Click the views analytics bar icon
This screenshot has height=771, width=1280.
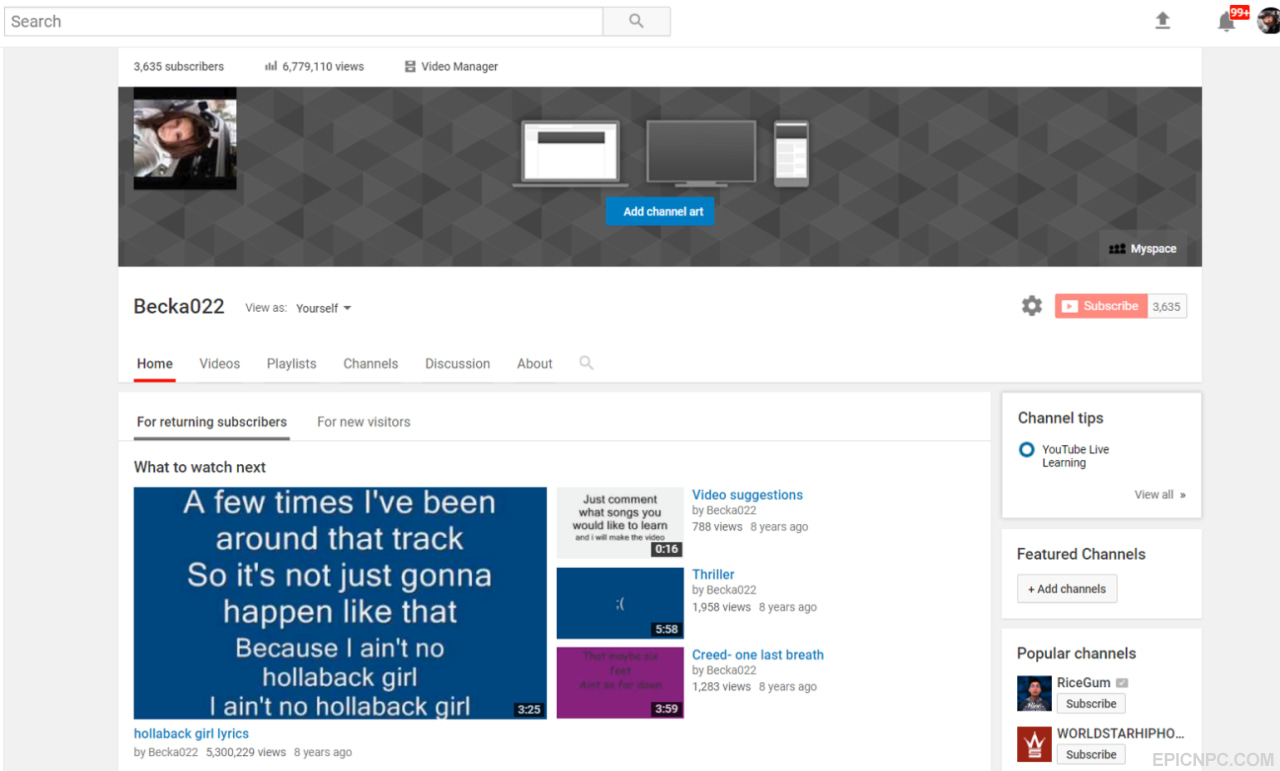point(271,67)
